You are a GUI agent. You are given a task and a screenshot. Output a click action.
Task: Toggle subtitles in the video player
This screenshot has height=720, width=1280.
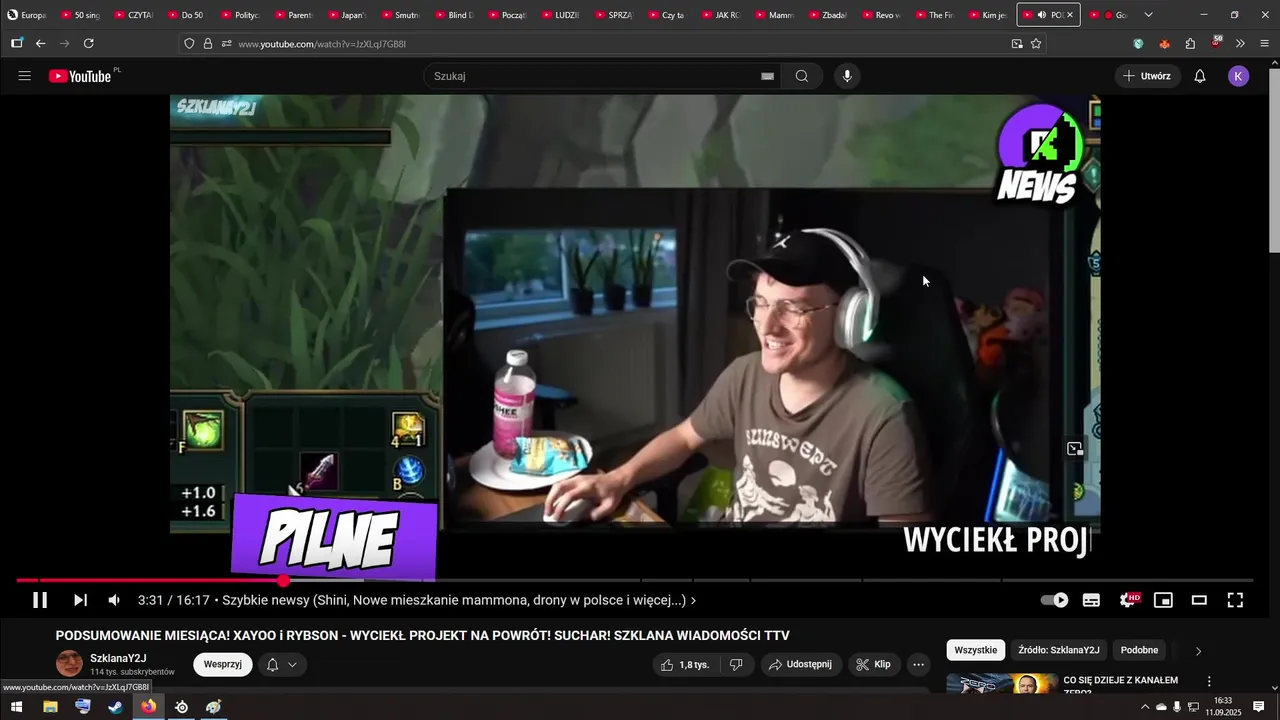[1091, 600]
